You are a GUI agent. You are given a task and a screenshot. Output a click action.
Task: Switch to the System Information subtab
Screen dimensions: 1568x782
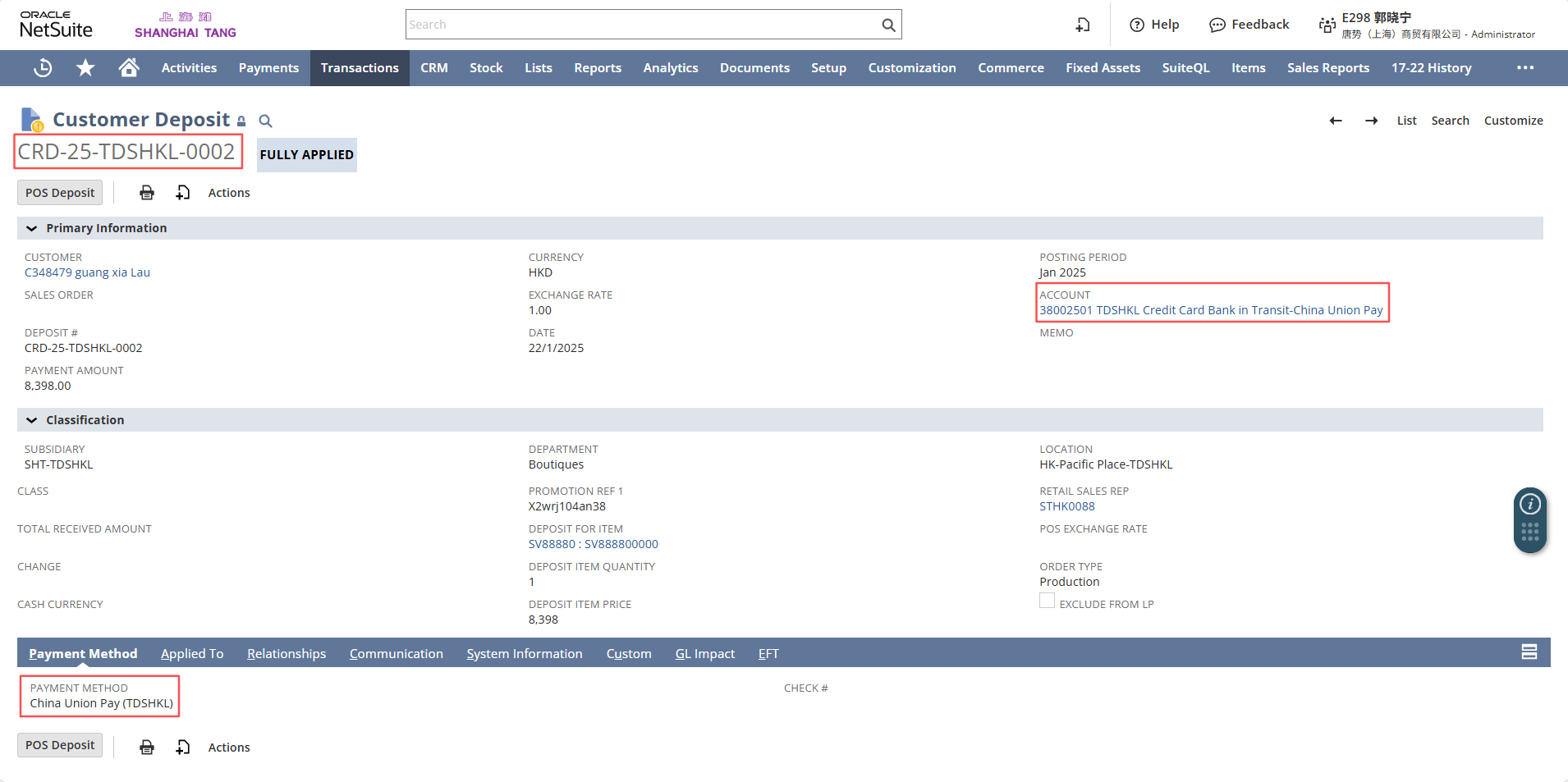(x=525, y=653)
